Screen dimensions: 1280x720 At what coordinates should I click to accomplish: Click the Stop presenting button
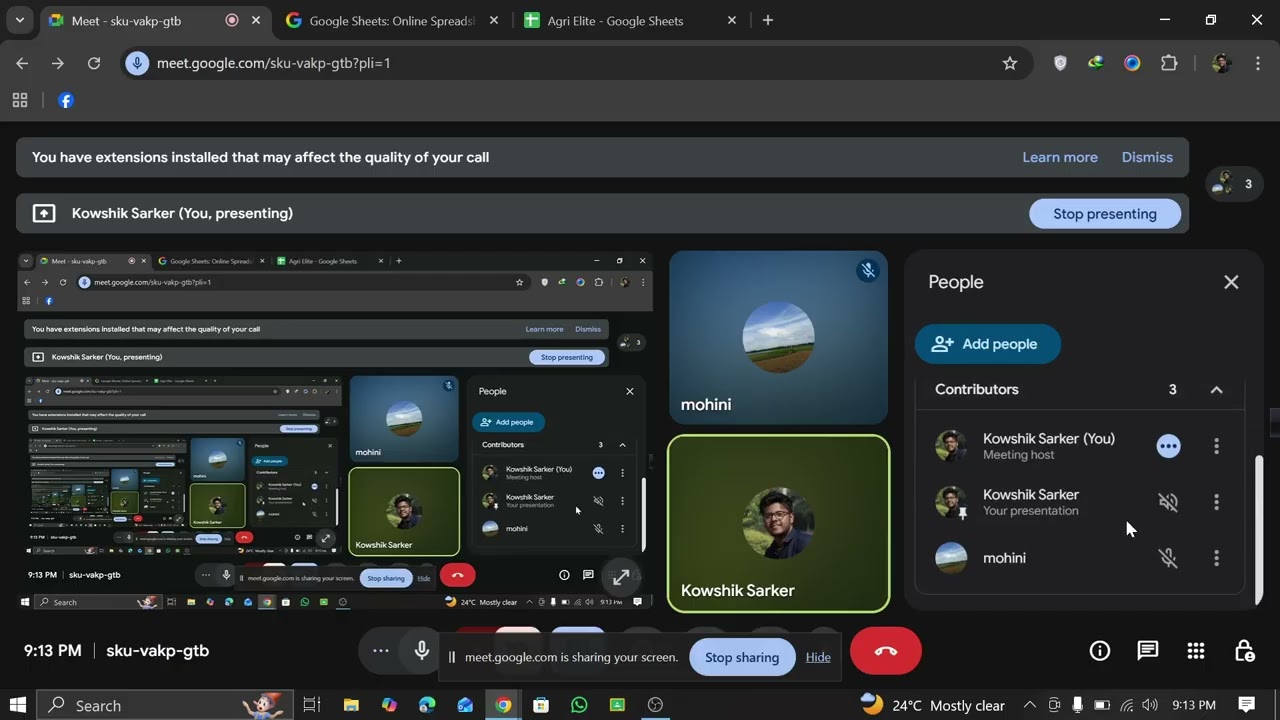tap(1105, 213)
